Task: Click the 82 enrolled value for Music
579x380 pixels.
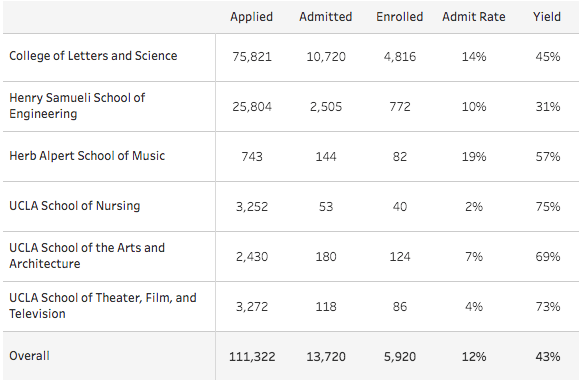Action: pos(400,157)
